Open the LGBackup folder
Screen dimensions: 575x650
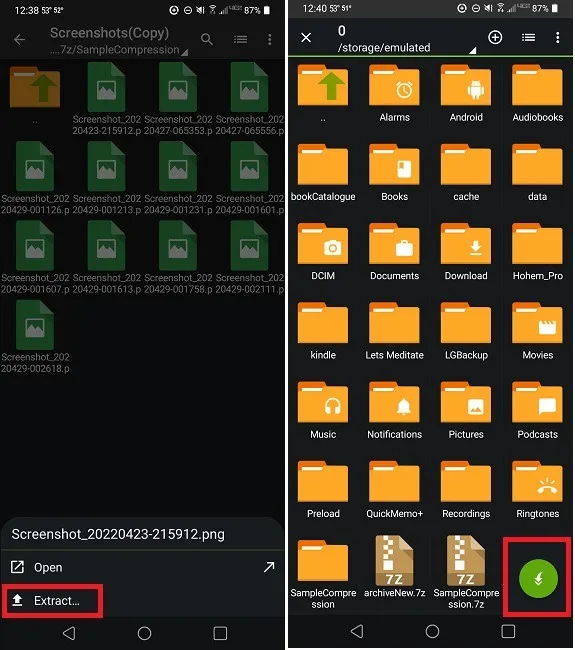(466, 332)
